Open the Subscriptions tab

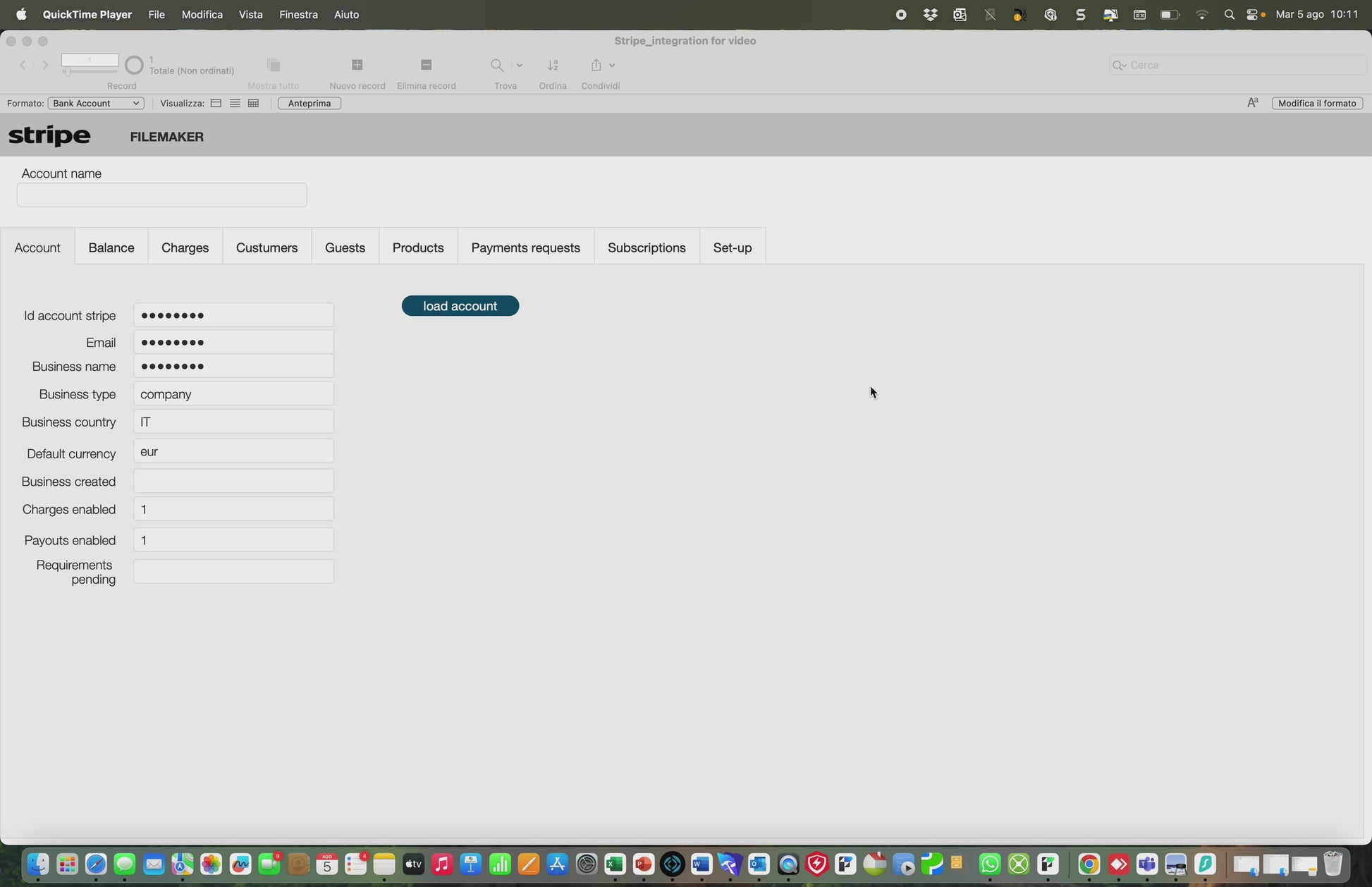tap(646, 247)
